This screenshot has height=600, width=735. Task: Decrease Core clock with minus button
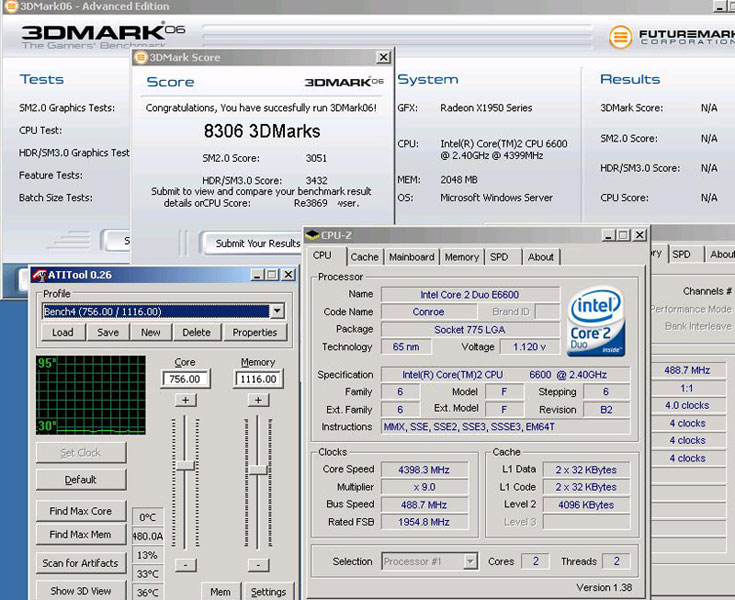[x=186, y=565]
